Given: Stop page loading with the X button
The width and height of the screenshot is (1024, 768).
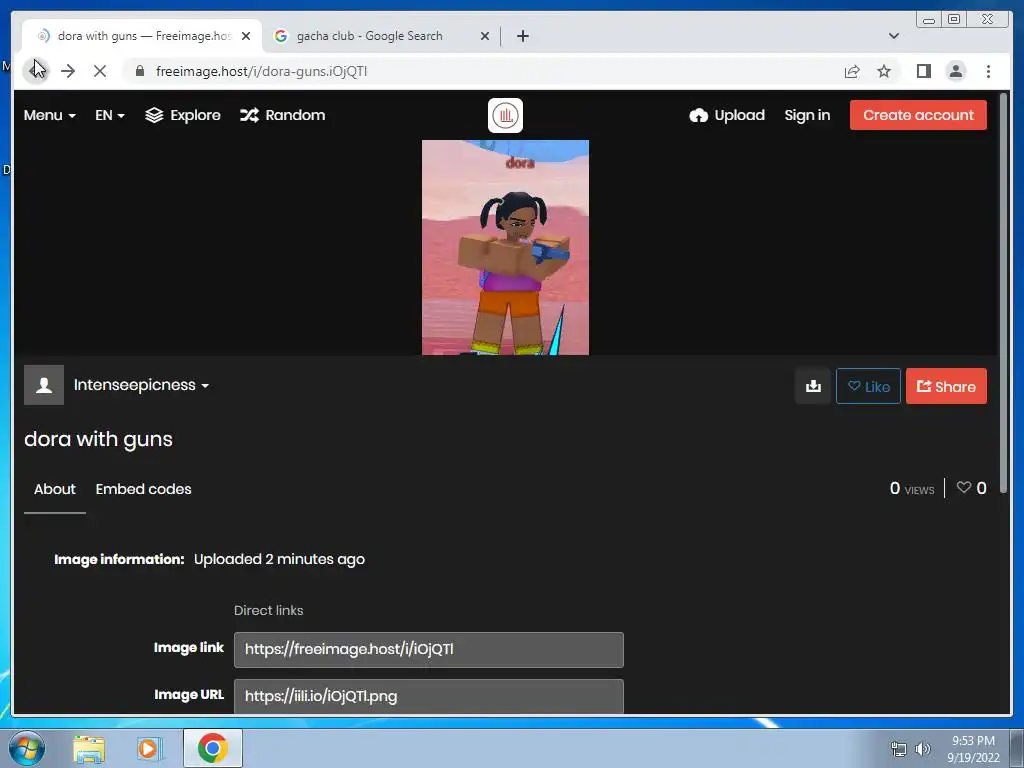Looking at the screenshot, I should [x=100, y=71].
